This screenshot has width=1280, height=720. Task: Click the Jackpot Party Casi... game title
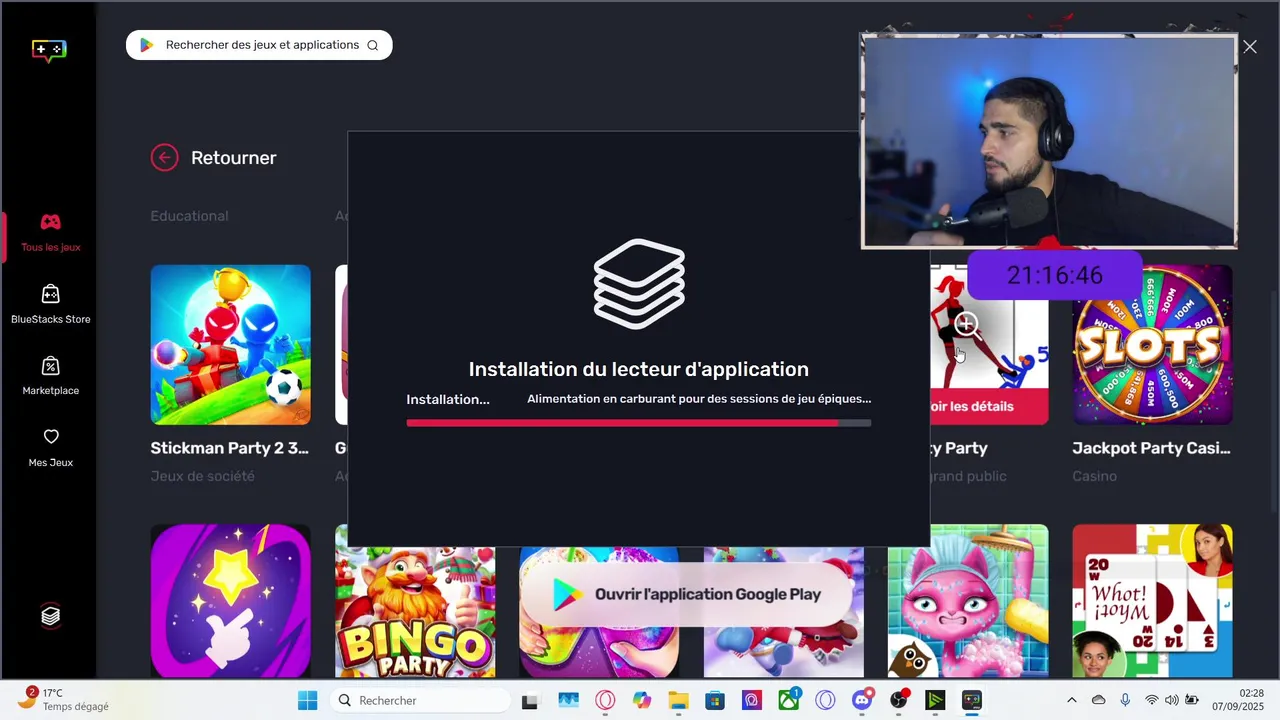click(x=1152, y=448)
